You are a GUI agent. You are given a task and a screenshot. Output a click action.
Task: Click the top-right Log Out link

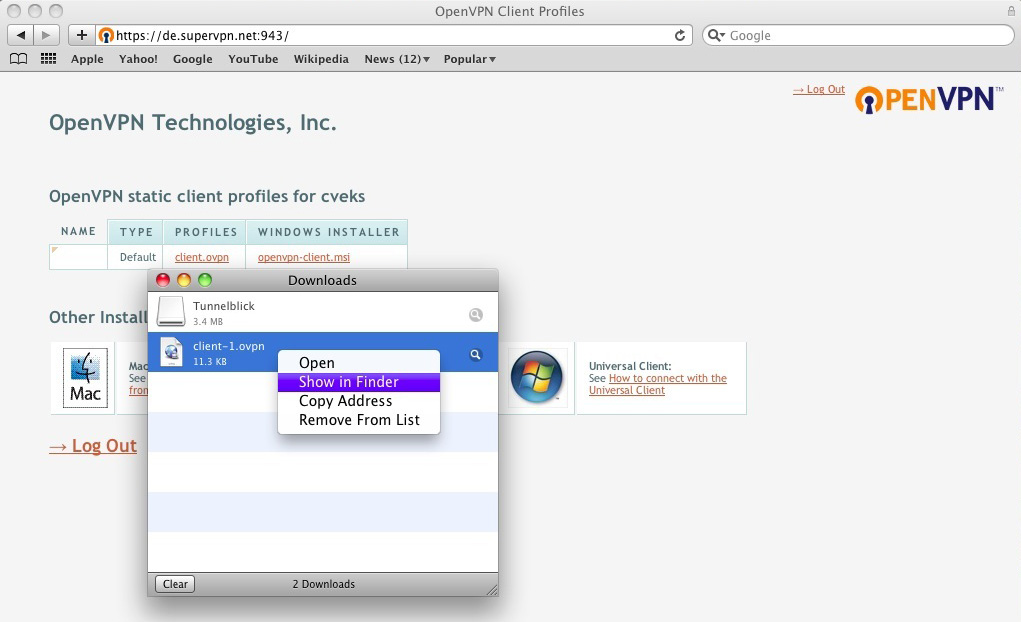818,89
